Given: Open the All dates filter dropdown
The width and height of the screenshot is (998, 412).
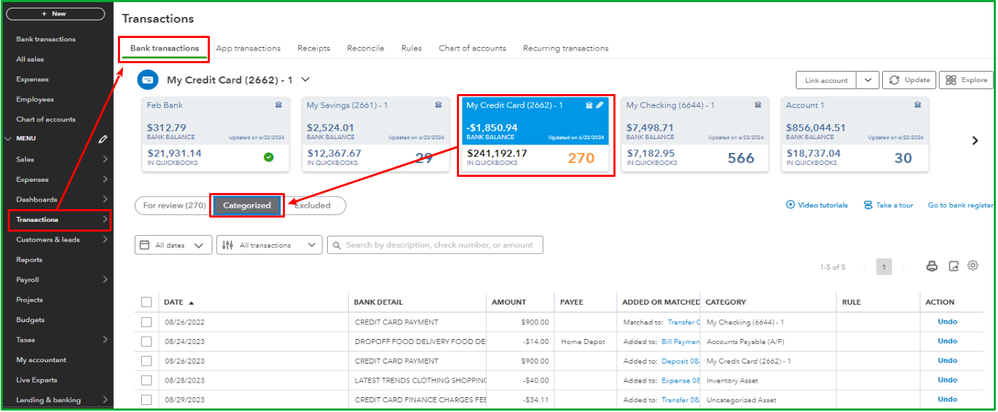Looking at the screenshot, I should [173, 245].
